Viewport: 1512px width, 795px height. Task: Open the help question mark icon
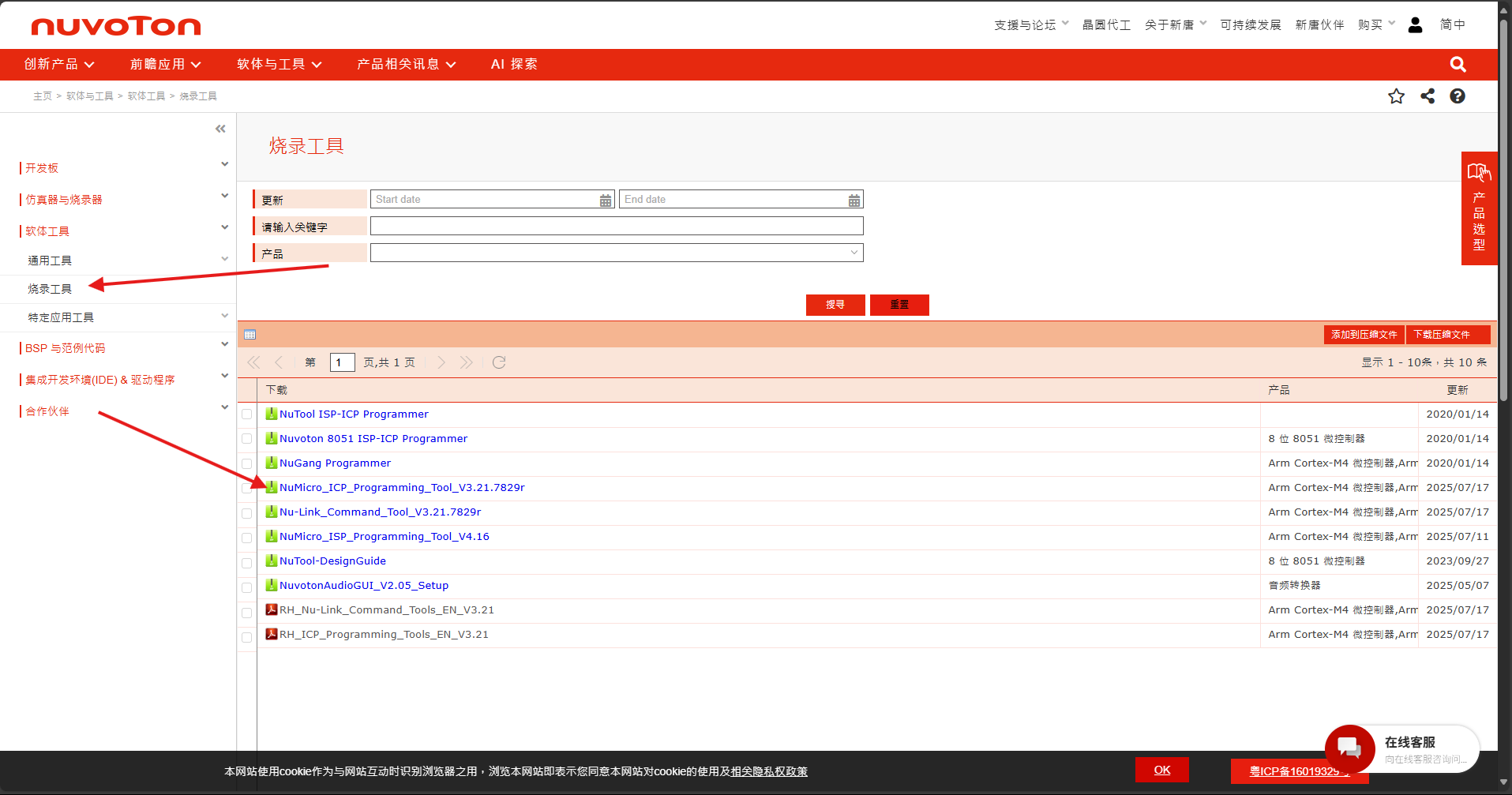1458,96
